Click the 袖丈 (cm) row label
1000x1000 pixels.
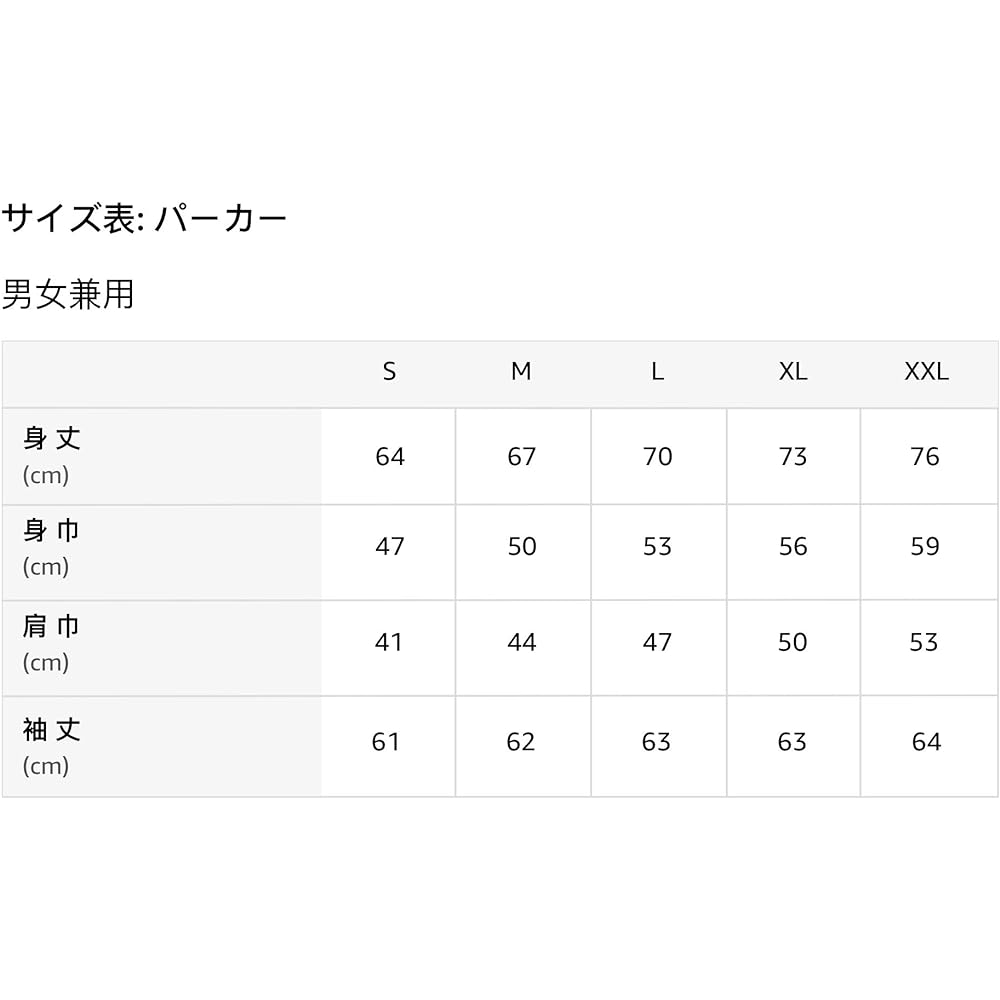tap(52, 746)
